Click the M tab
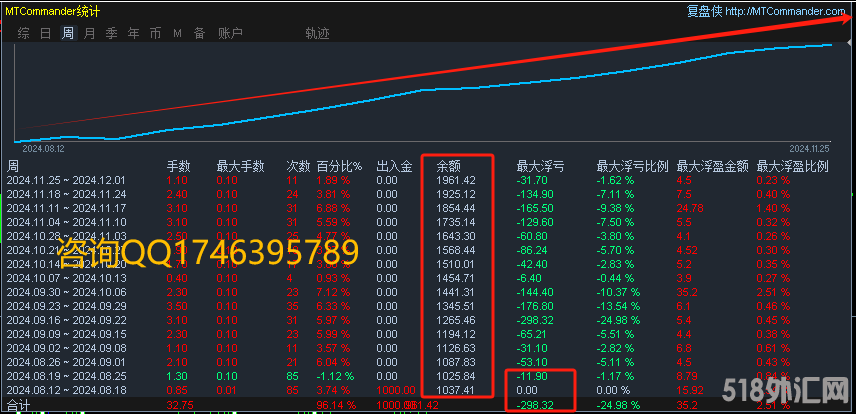The height and width of the screenshot is (414, 856). (x=177, y=33)
